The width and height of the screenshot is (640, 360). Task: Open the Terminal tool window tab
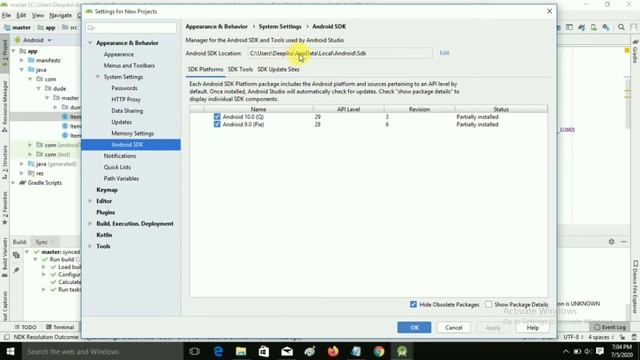pyautogui.click(x=60, y=327)
